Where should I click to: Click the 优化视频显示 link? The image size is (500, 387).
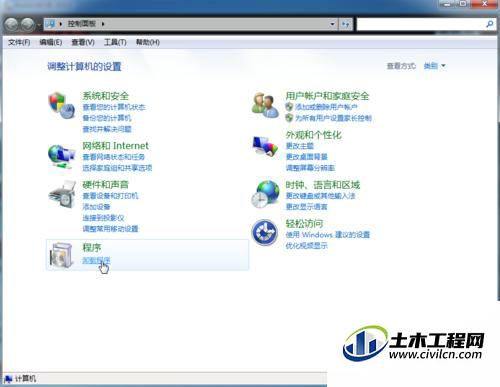(x=307, y=246)
